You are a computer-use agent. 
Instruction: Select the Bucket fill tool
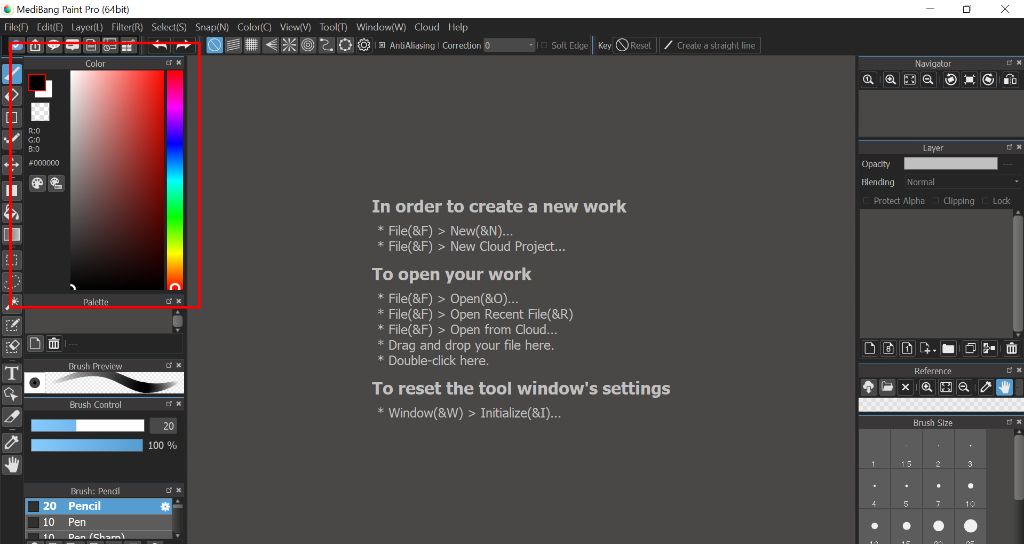(x=12, y=212)
